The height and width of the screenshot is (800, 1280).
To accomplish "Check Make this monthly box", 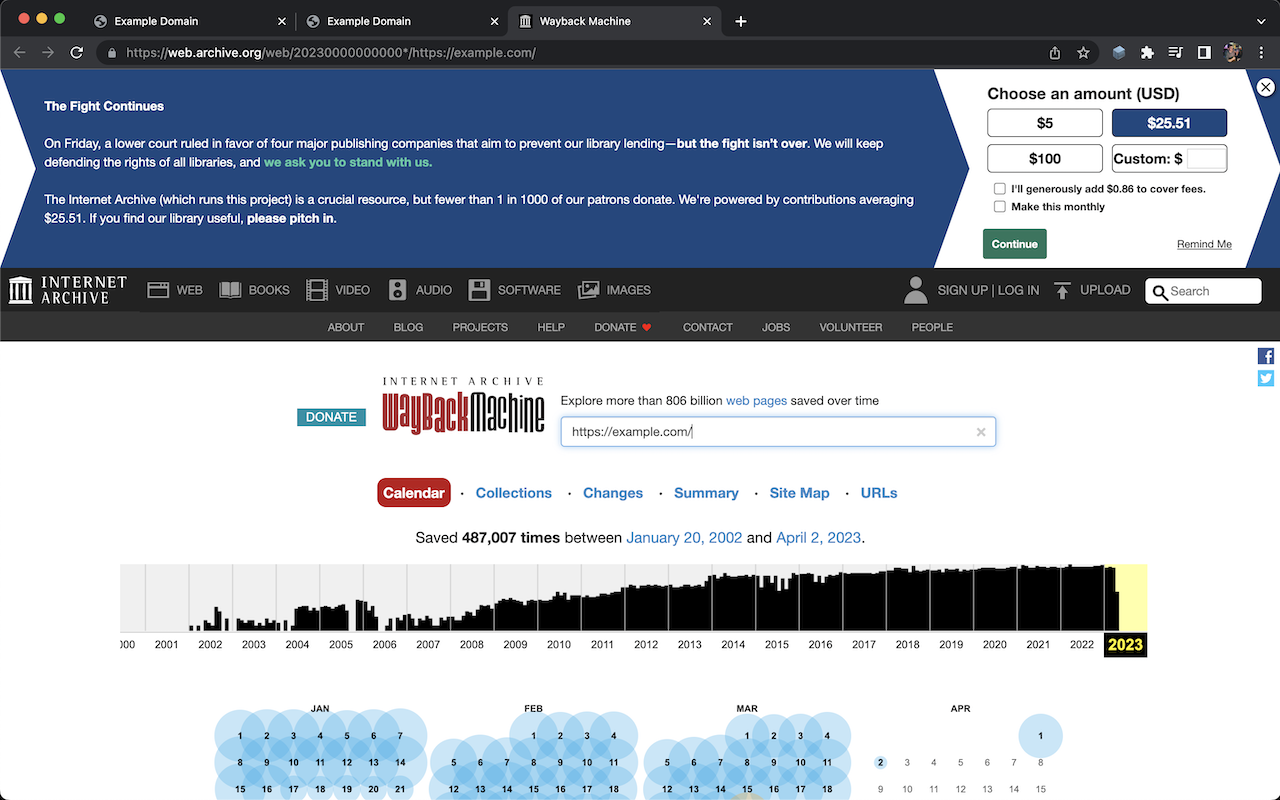I will (x=1000, y=207).
